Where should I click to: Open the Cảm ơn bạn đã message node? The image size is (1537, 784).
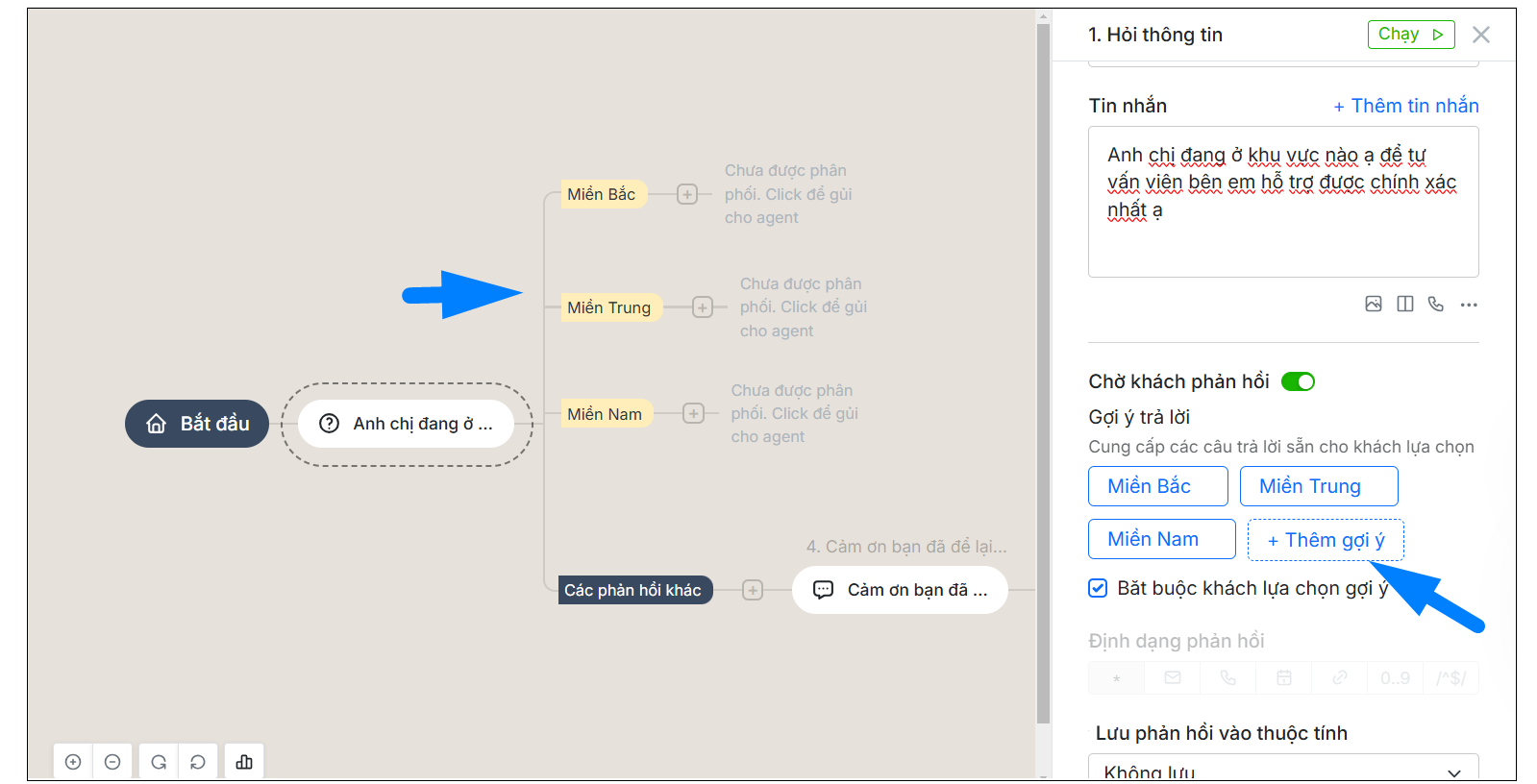[x=900, y=590]
